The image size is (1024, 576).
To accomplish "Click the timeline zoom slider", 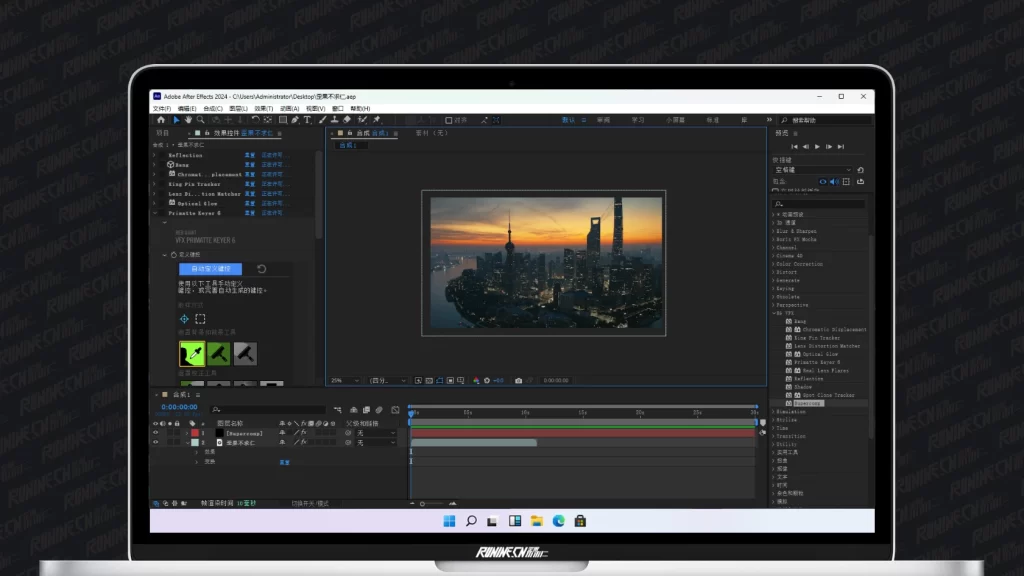I will (x=424, y=503).
